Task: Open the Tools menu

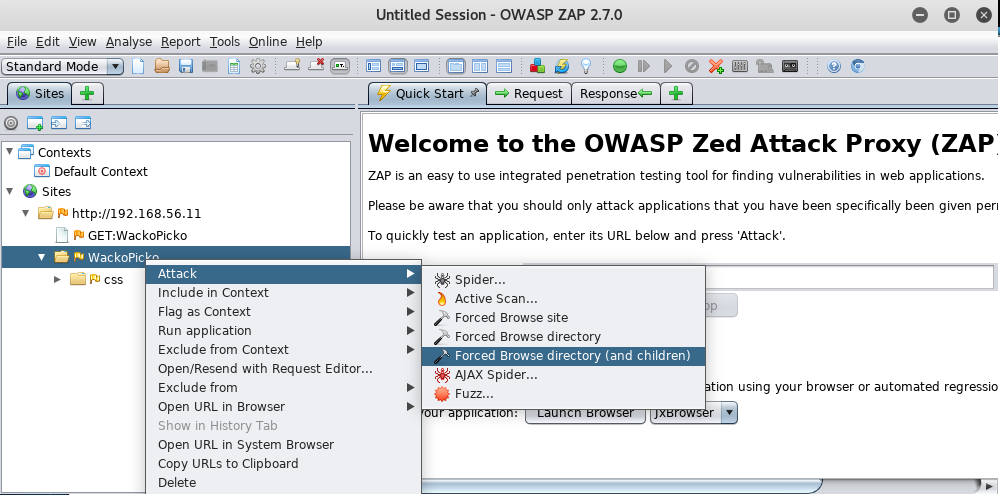Action: [x=224, y=41]
